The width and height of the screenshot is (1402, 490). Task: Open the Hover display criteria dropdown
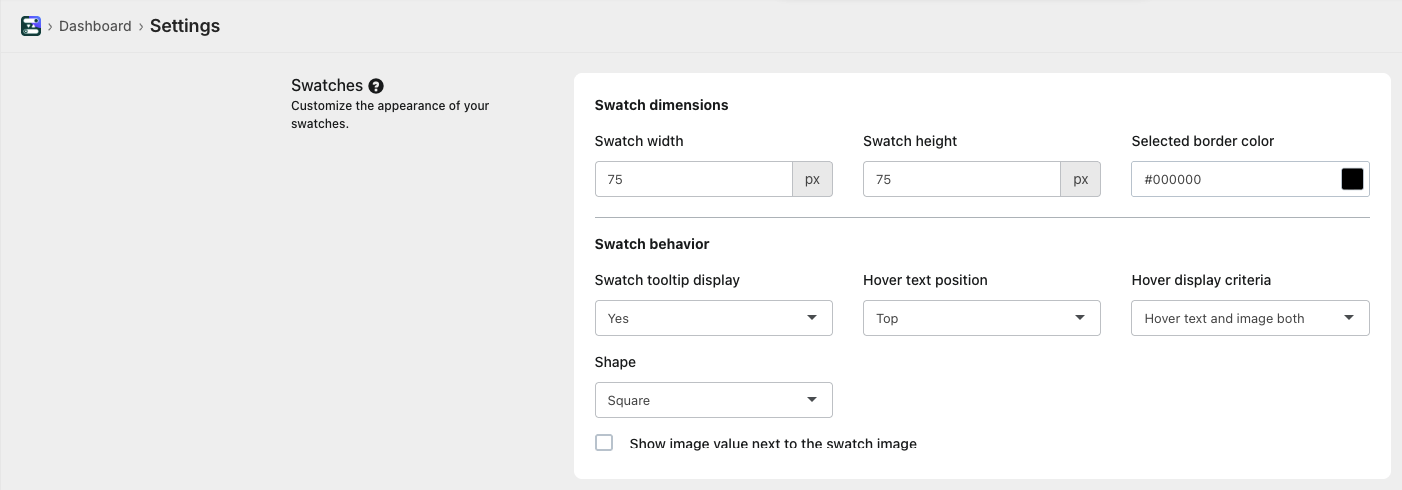1250,319
